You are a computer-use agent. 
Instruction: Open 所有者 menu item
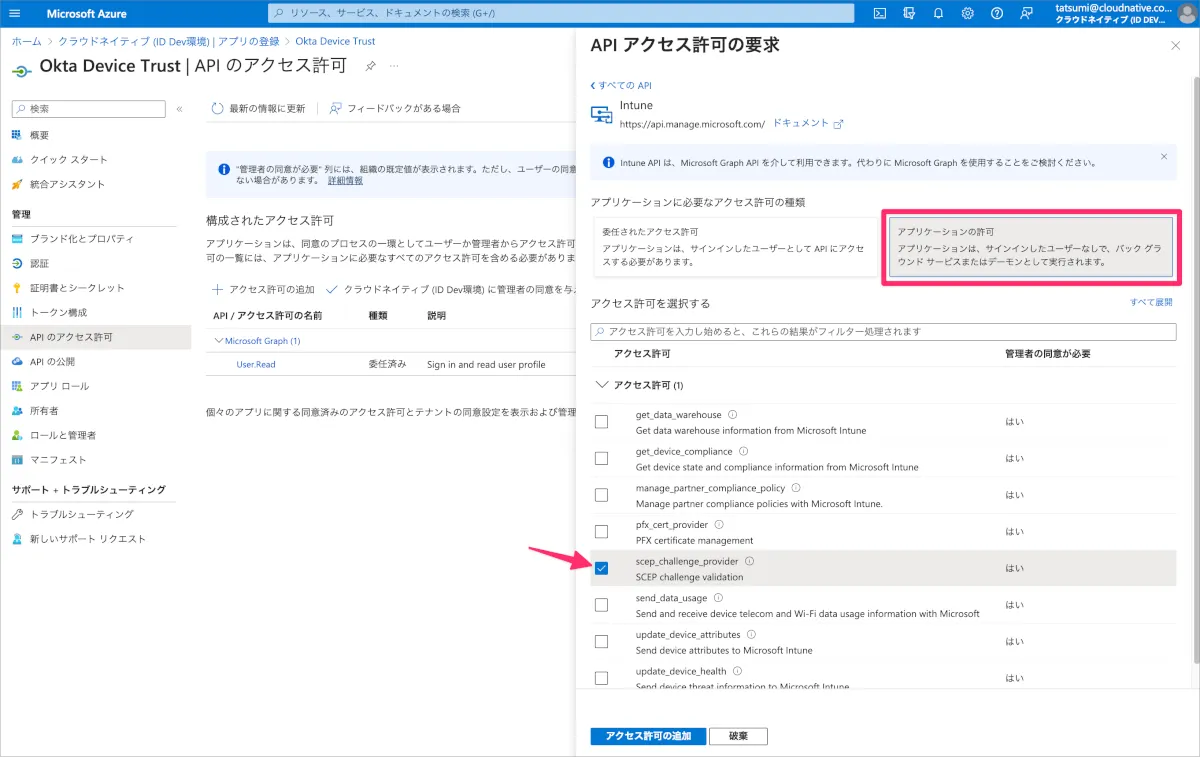pyautogui.click(x=44, y=411)
